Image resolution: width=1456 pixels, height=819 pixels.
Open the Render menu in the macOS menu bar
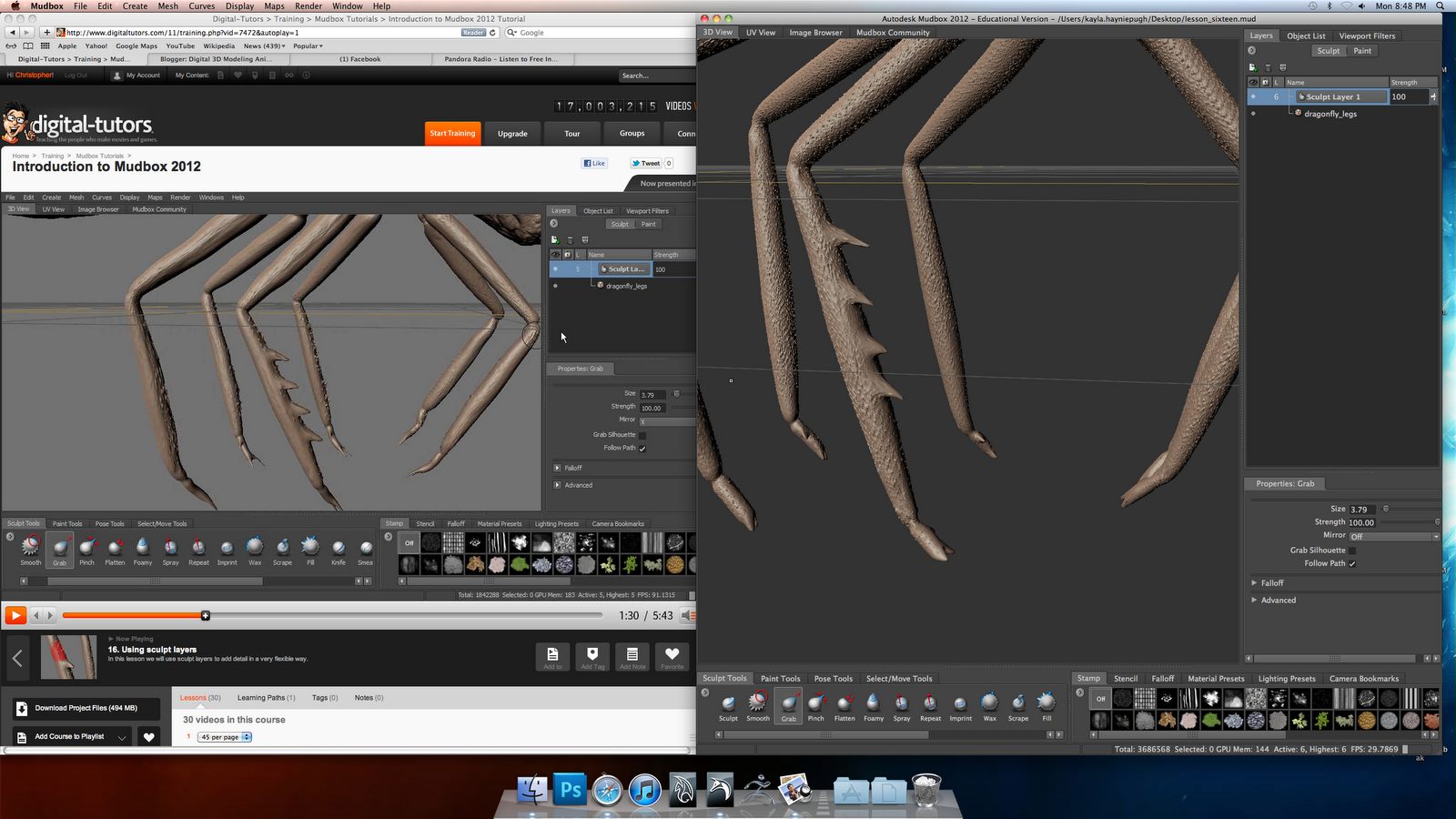pyautogui.click(x=308, y=6)
